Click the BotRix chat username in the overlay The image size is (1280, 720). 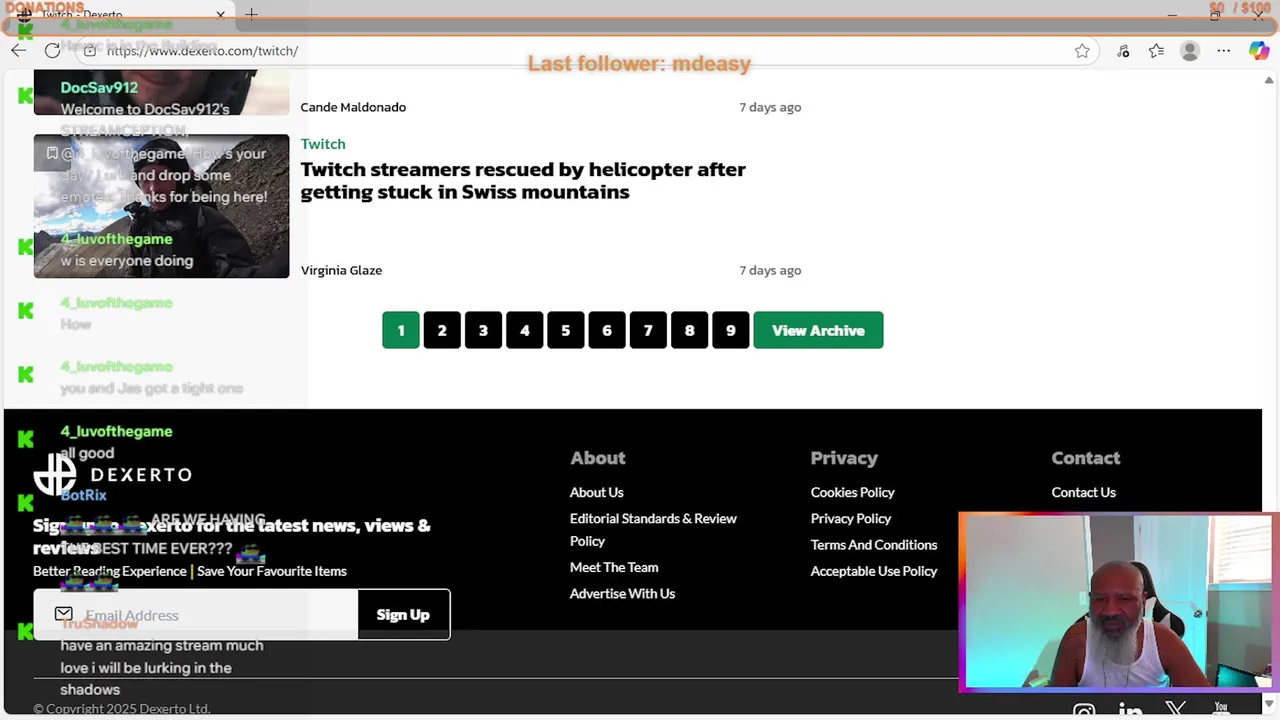tap(83, 495)
